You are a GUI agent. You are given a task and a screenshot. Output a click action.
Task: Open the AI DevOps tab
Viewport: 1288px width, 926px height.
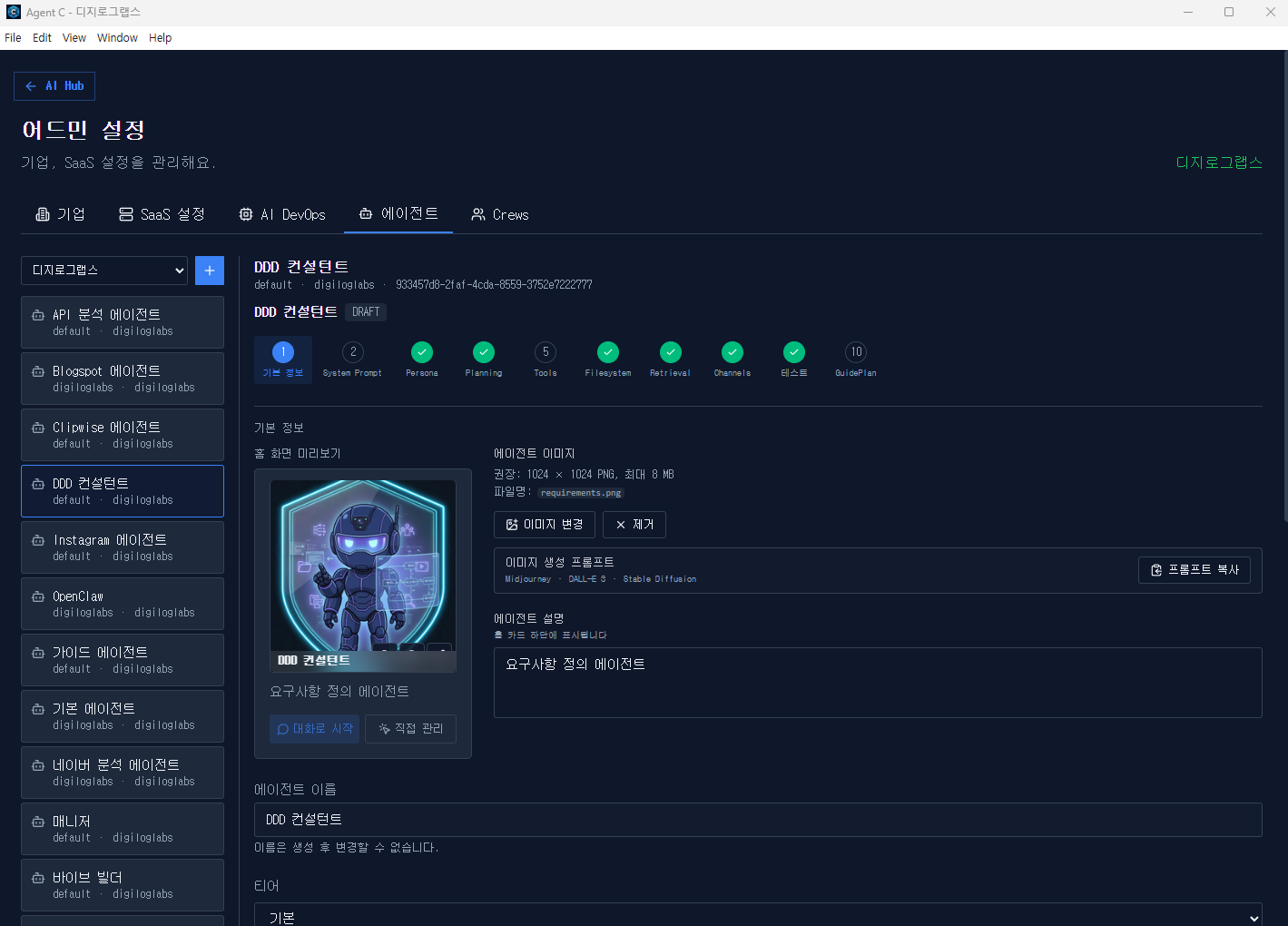pyautogui.click(x=281, y=214)
